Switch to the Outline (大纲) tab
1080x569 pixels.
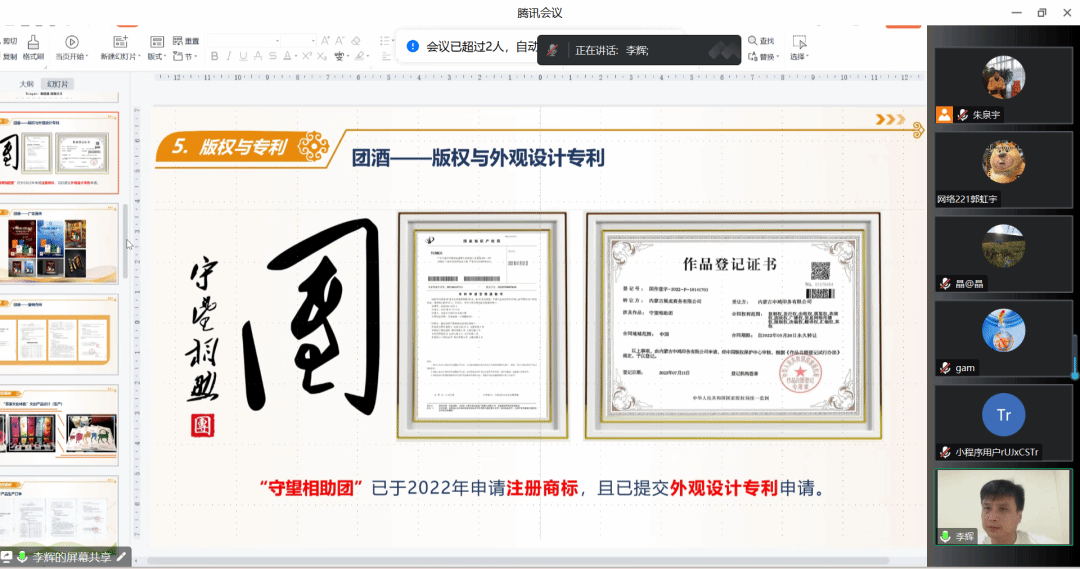pos(27,84)
